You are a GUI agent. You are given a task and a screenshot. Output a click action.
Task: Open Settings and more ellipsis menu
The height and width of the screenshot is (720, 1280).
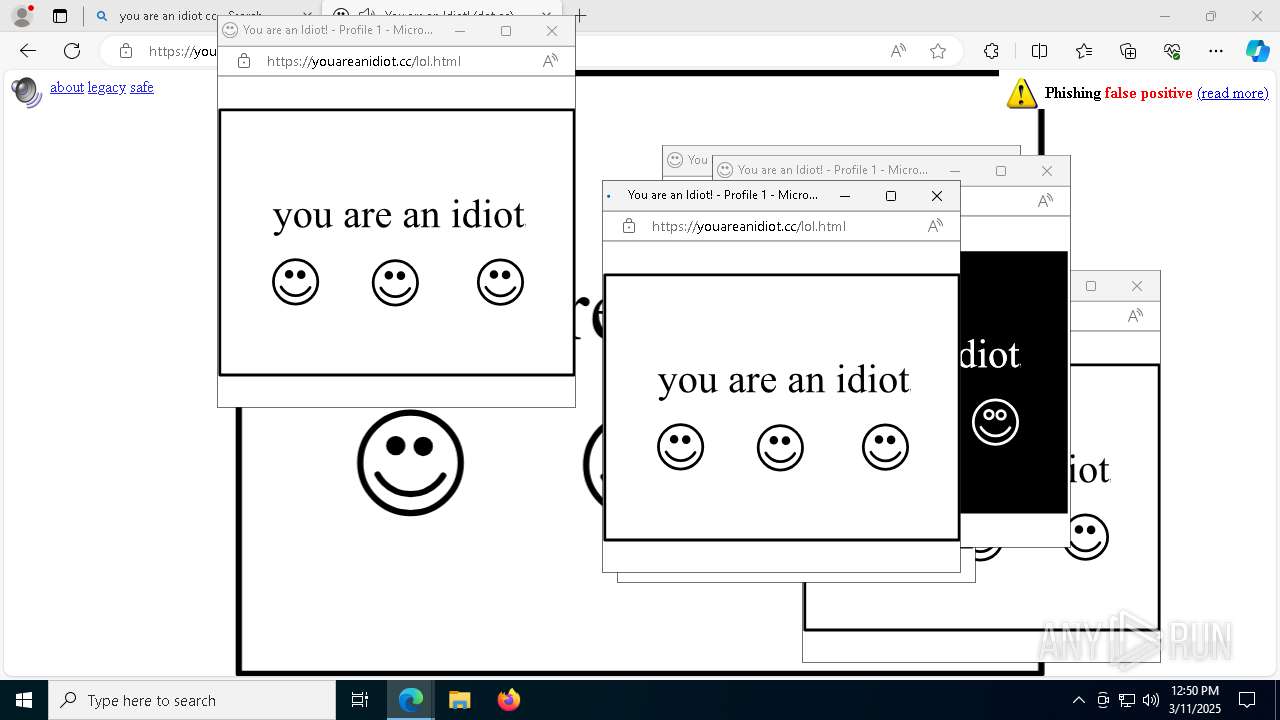pyautogui.click(x=1216, y=51)
